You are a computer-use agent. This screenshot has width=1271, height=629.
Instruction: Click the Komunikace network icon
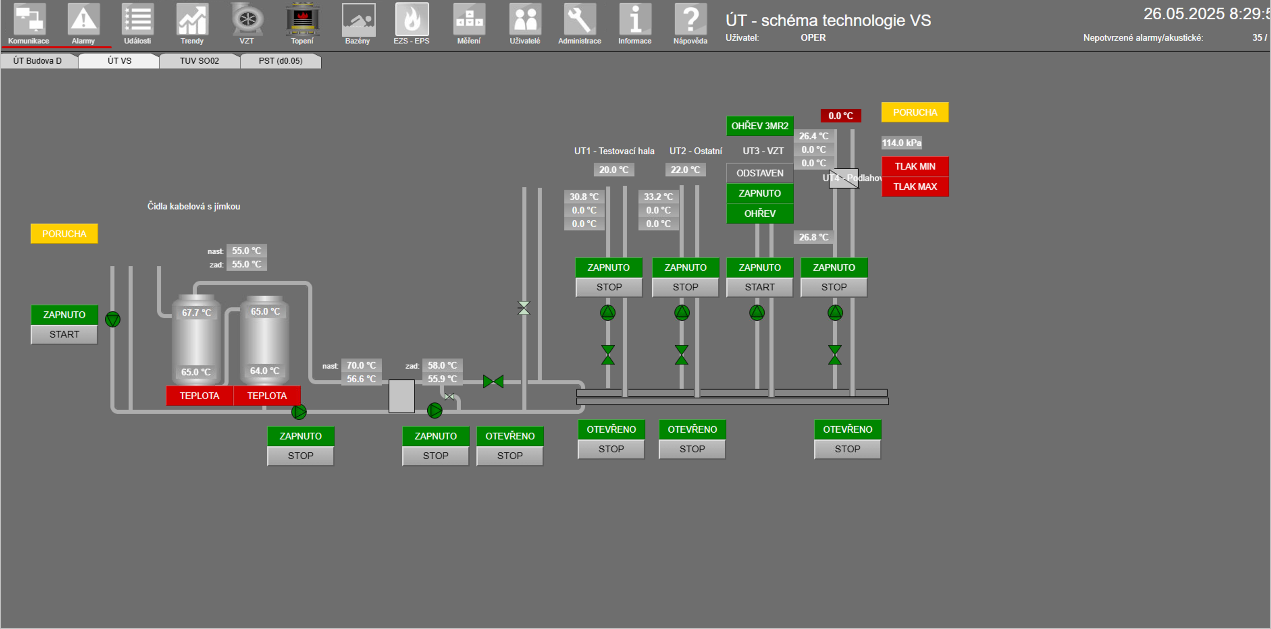(x=28, y=19)
